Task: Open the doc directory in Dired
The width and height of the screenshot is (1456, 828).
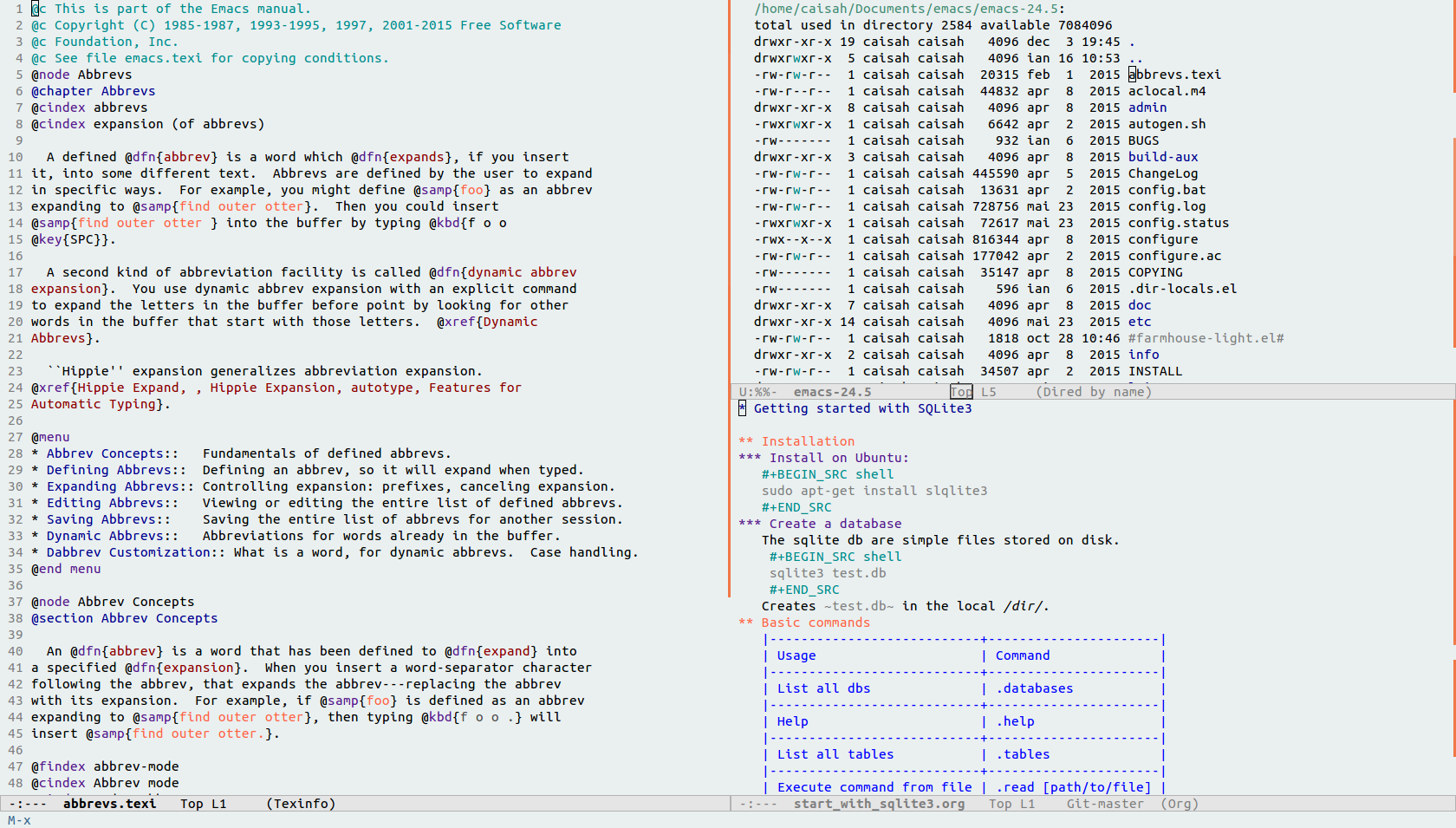Action: 1140,305
